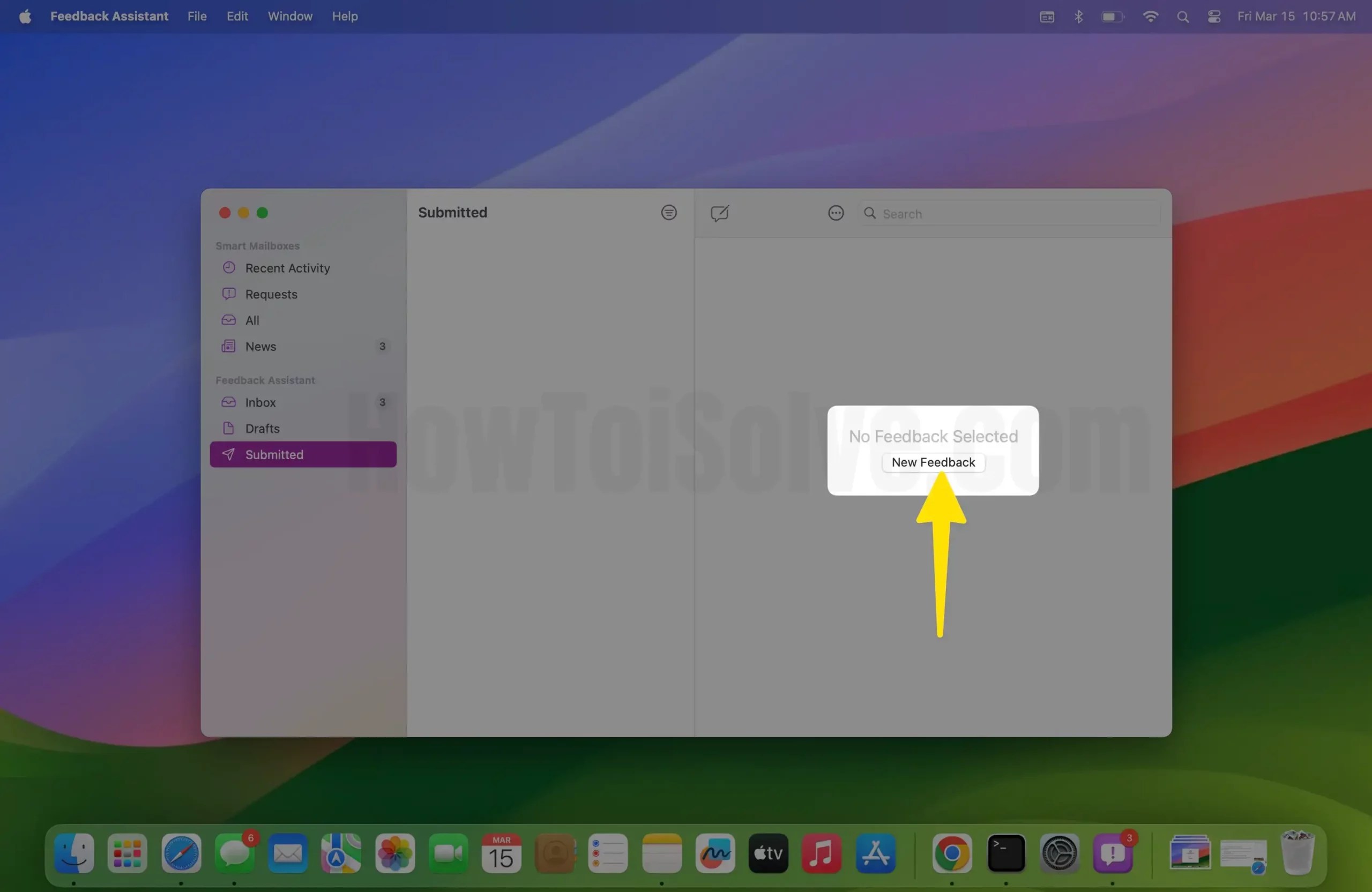This screenshot has height=892, width=1372.
Task: Select the News smart mailbox
Action: (260, 346)
